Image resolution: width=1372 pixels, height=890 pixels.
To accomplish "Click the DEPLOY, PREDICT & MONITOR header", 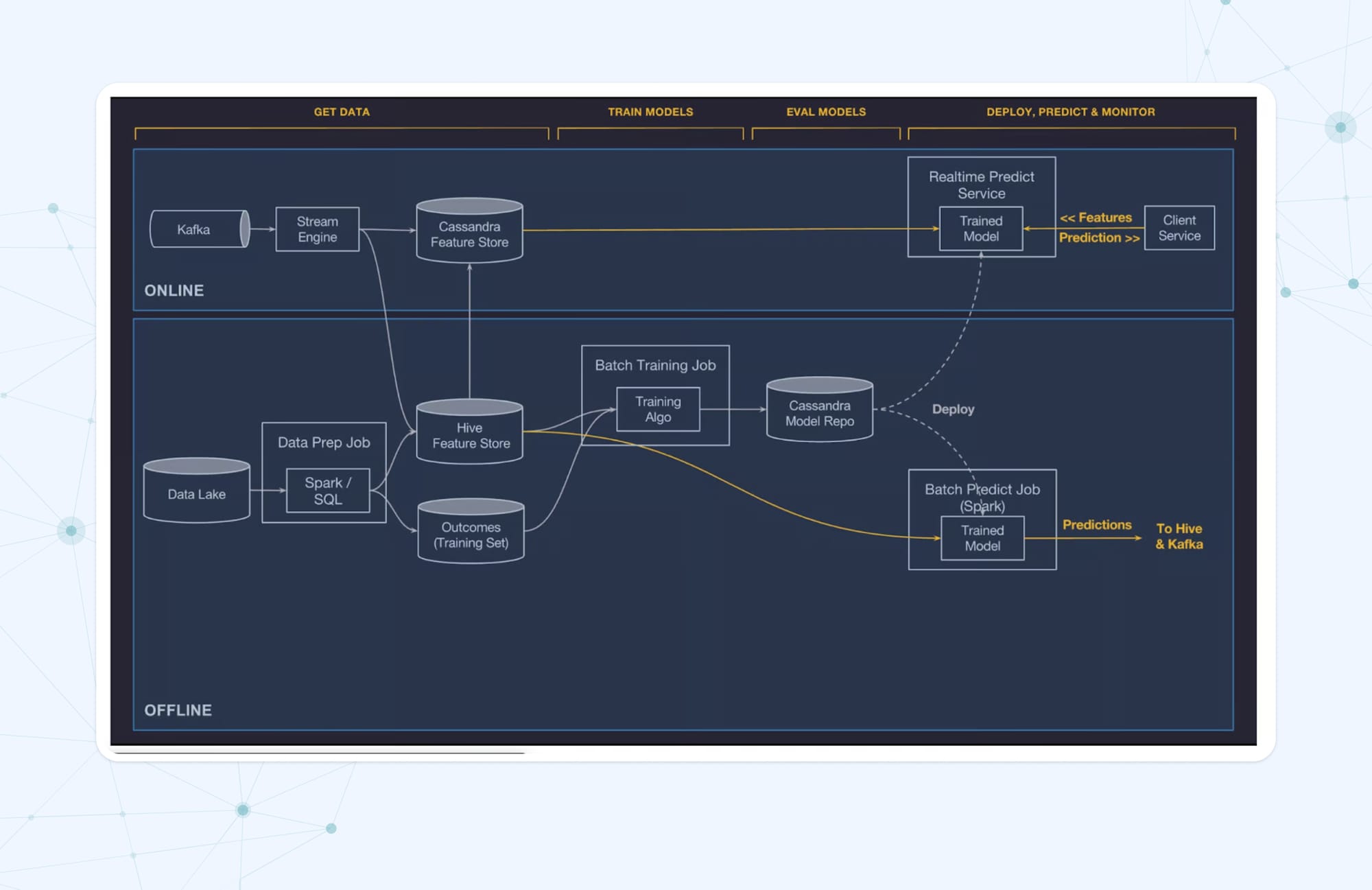I will click(1071, 112).
